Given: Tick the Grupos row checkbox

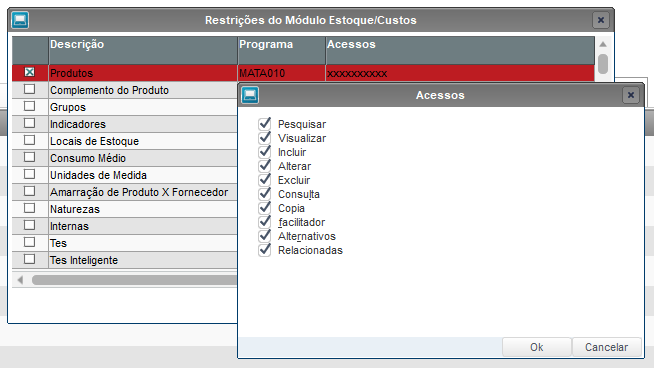Looking at the screenshot, I should [29, 106].
